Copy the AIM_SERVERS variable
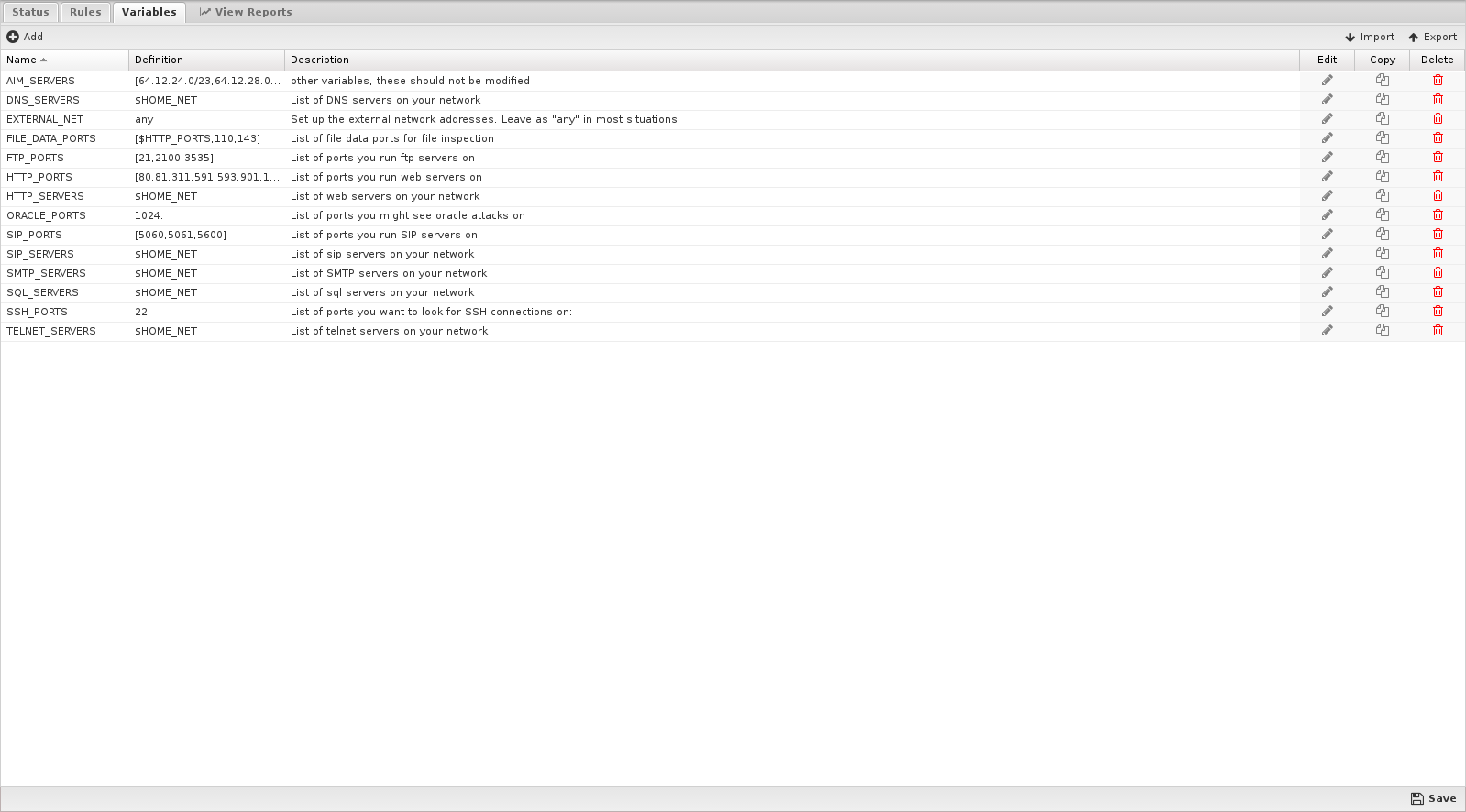1466x812 pixels. click(x=1382, y=81)
